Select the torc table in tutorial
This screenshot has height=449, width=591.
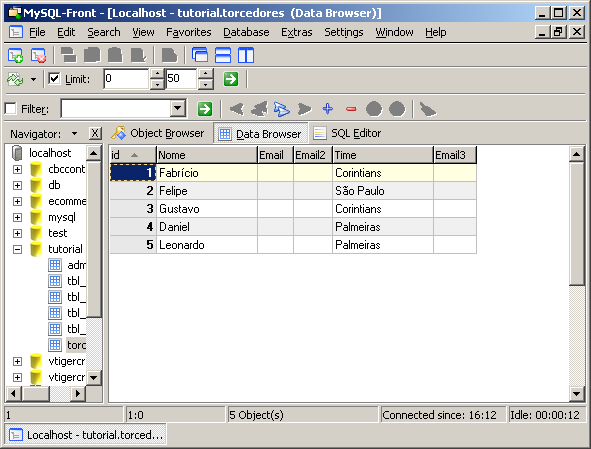click(x=77, y=345)
